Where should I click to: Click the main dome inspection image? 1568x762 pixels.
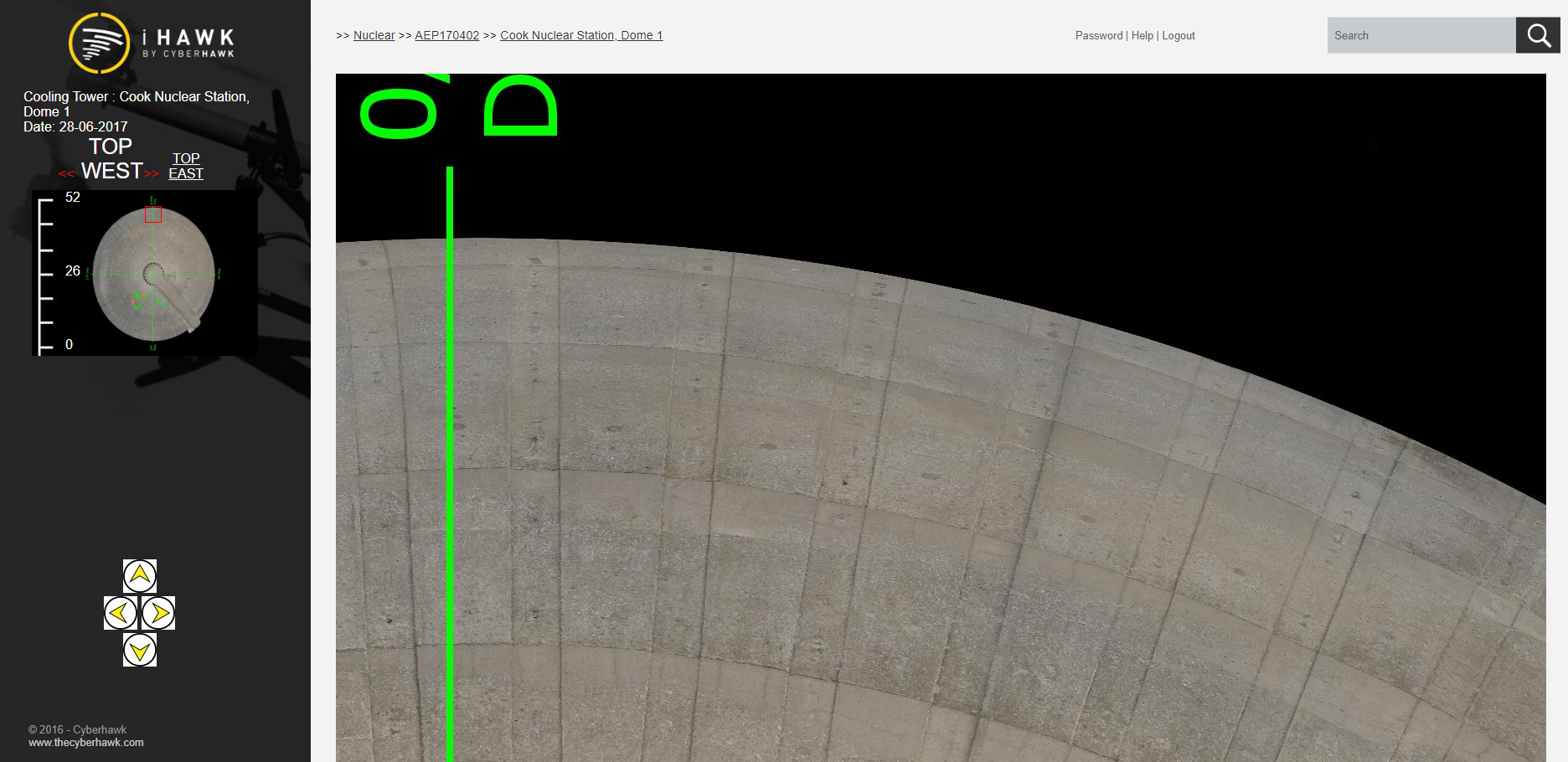(941, 418)
